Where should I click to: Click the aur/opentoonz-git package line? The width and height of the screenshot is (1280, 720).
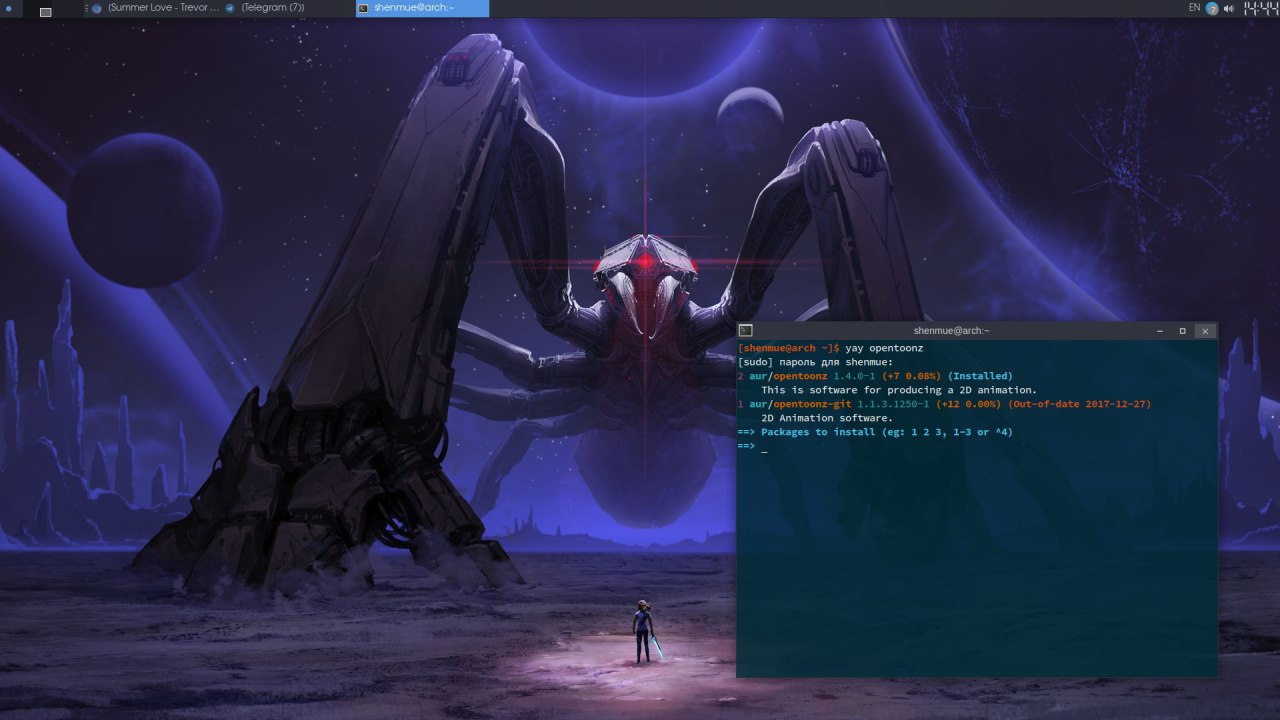pos(944,404)
